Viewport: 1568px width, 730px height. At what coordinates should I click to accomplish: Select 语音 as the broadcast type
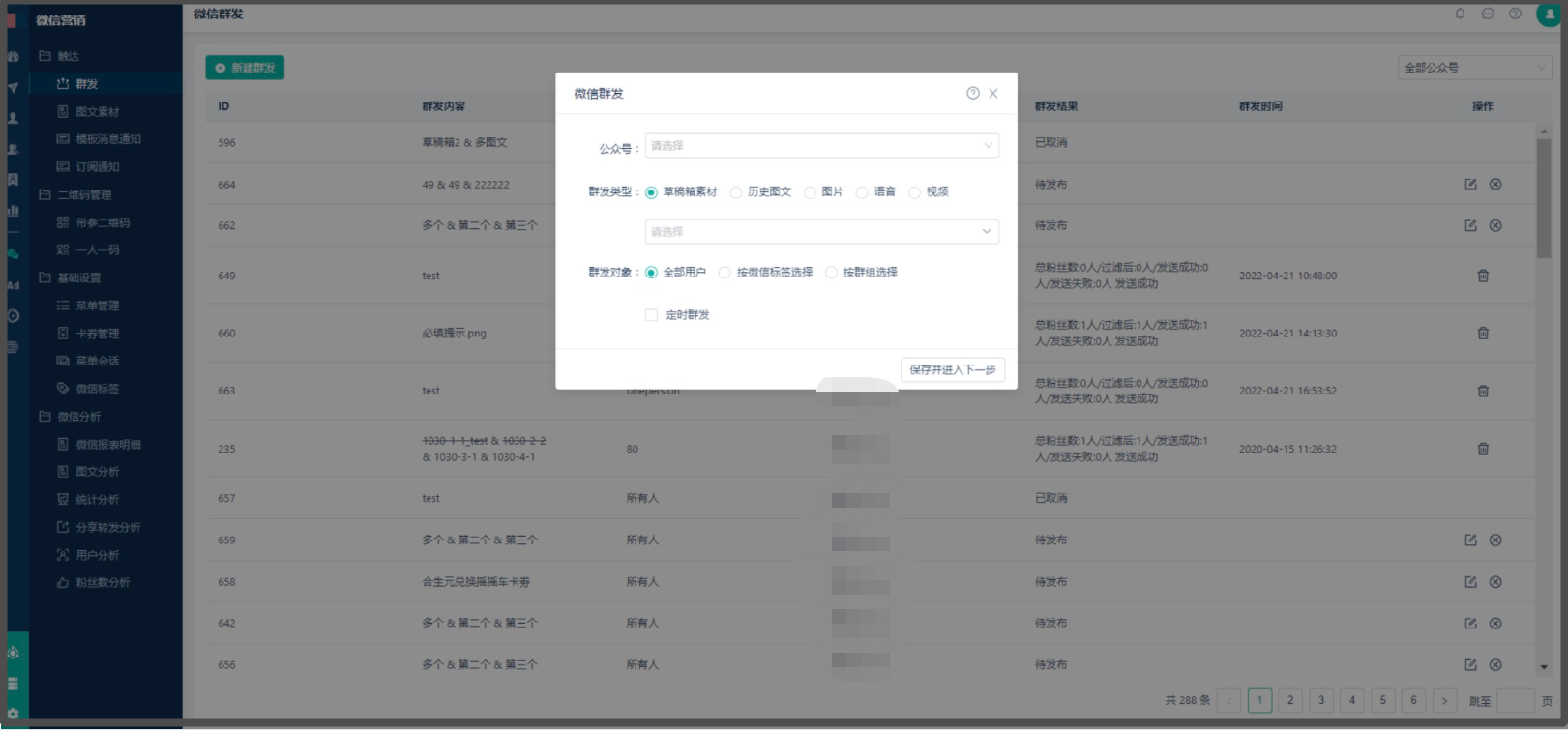click(x=862, y=192)
